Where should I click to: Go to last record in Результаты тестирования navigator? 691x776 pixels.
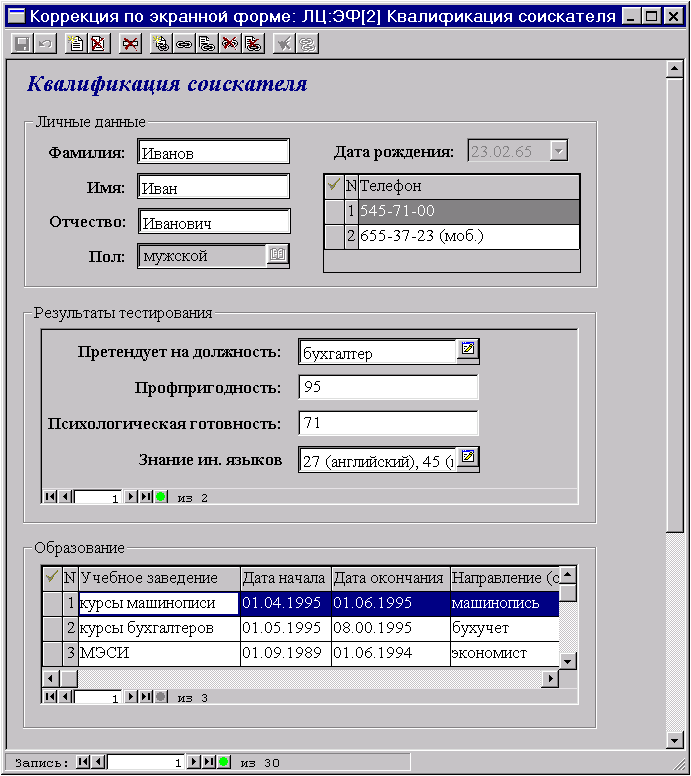pos(146,496)
